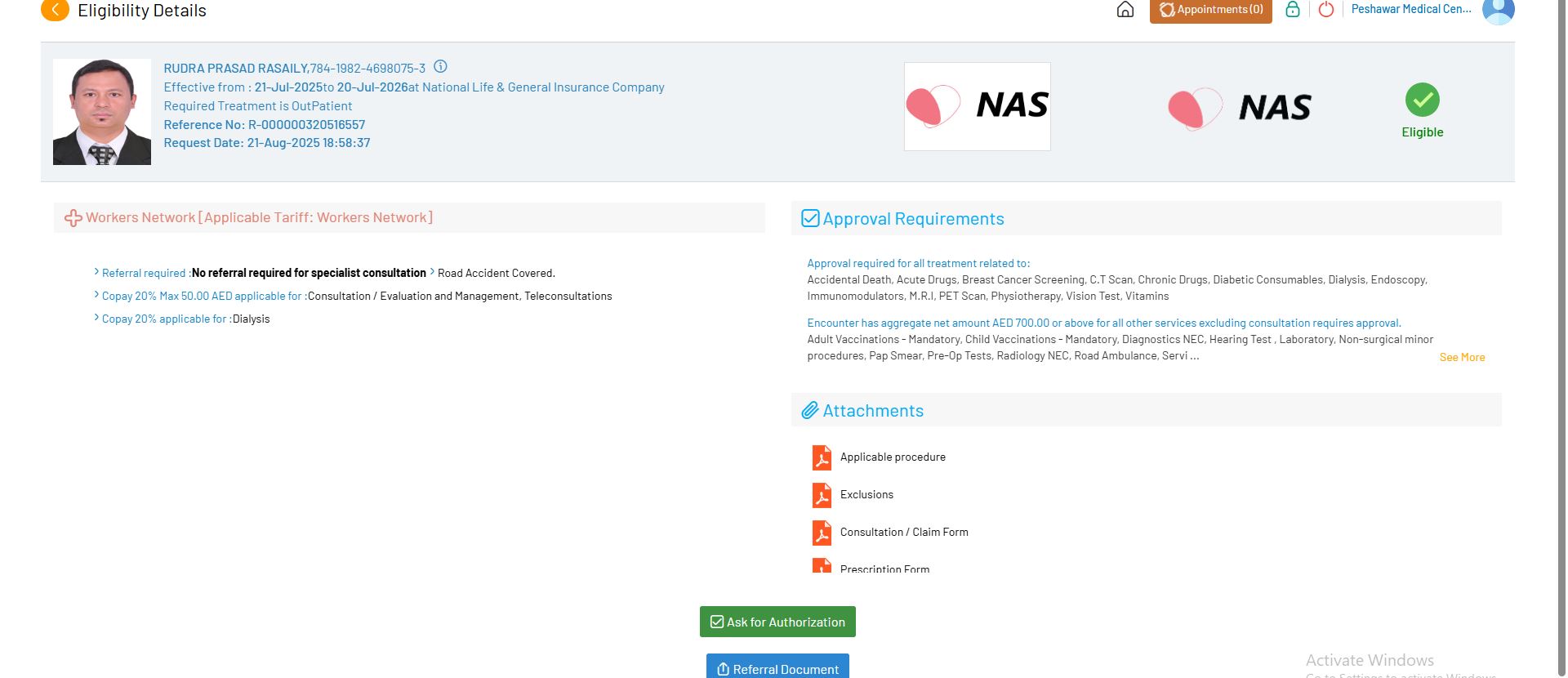Open the patient photo thumbnail
This screenshot has height=678, width=1568.
pyautogui.click(x=102, y=112)
